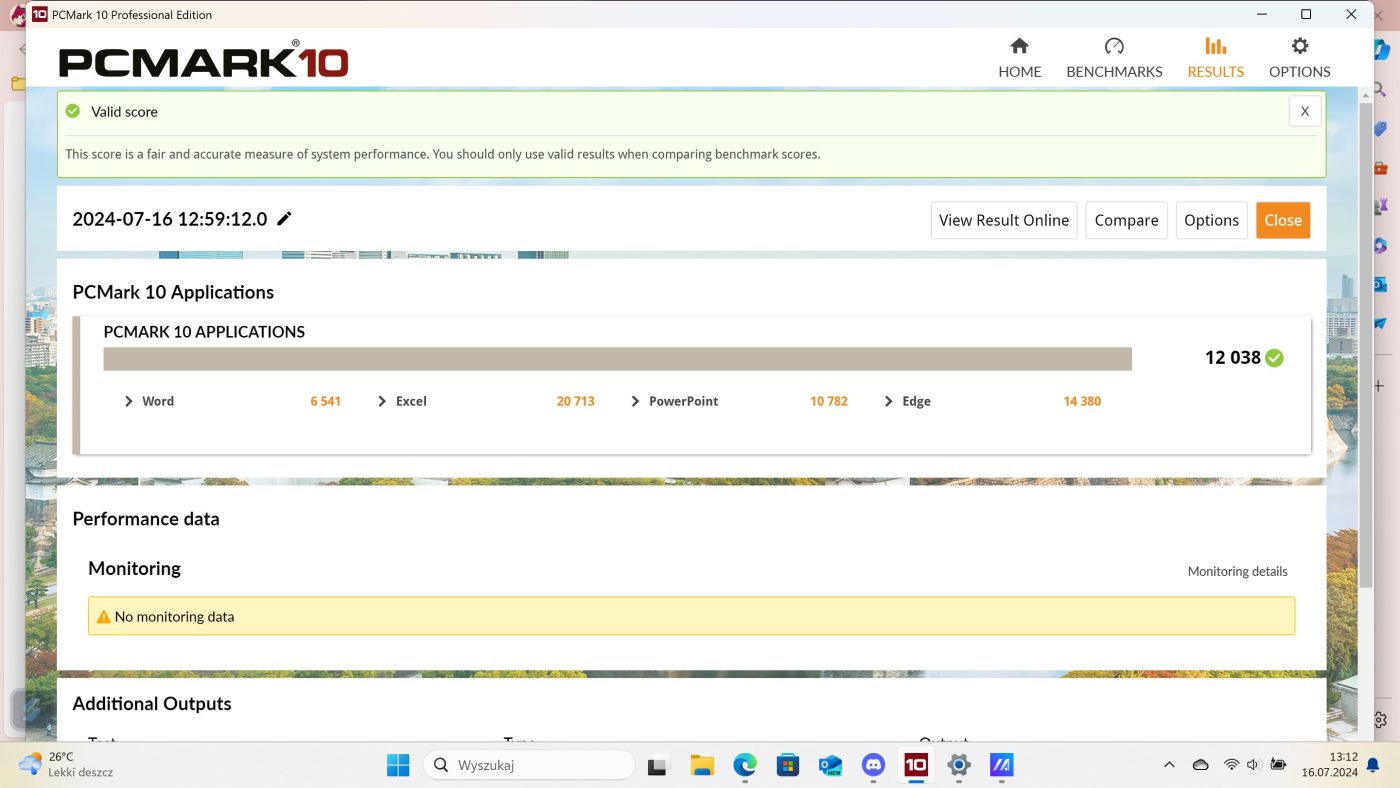Image resolution: width=1400 pixels, height=788 pixels.
Task: Click the 12 038 overall score
Action: point(1232,358)
